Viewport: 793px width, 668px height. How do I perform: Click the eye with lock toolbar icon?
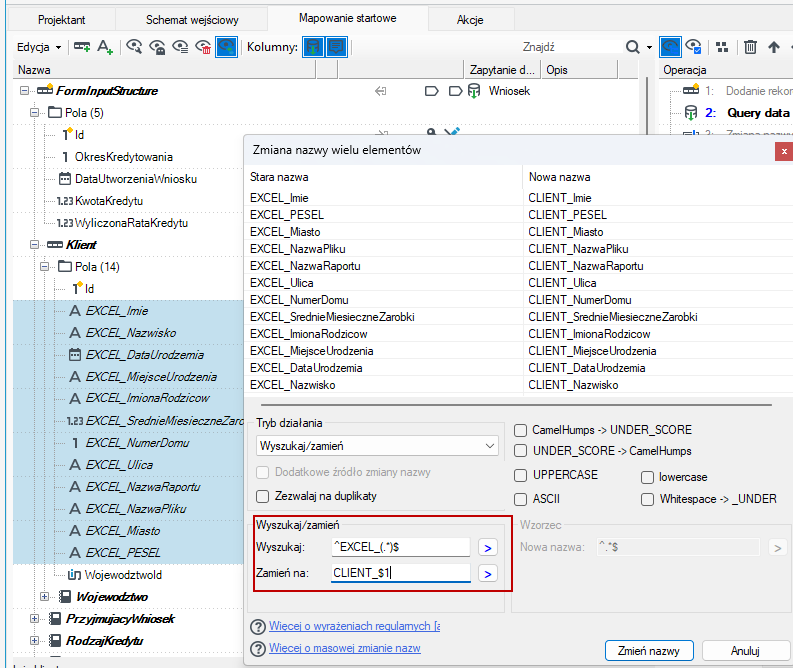[157, 47]
